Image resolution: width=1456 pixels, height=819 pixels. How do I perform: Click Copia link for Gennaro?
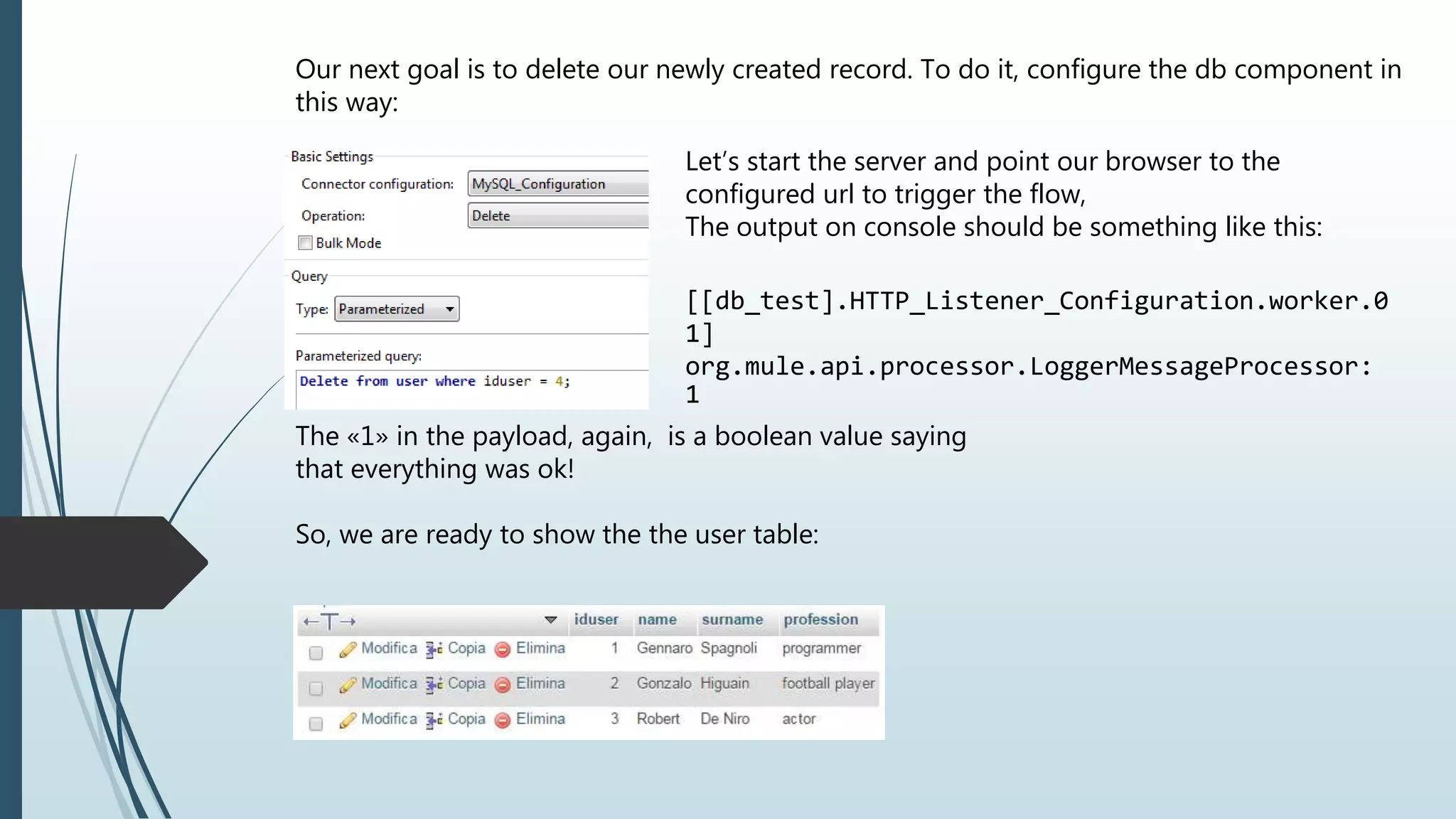pyautogui.click(x=466, y=648)
